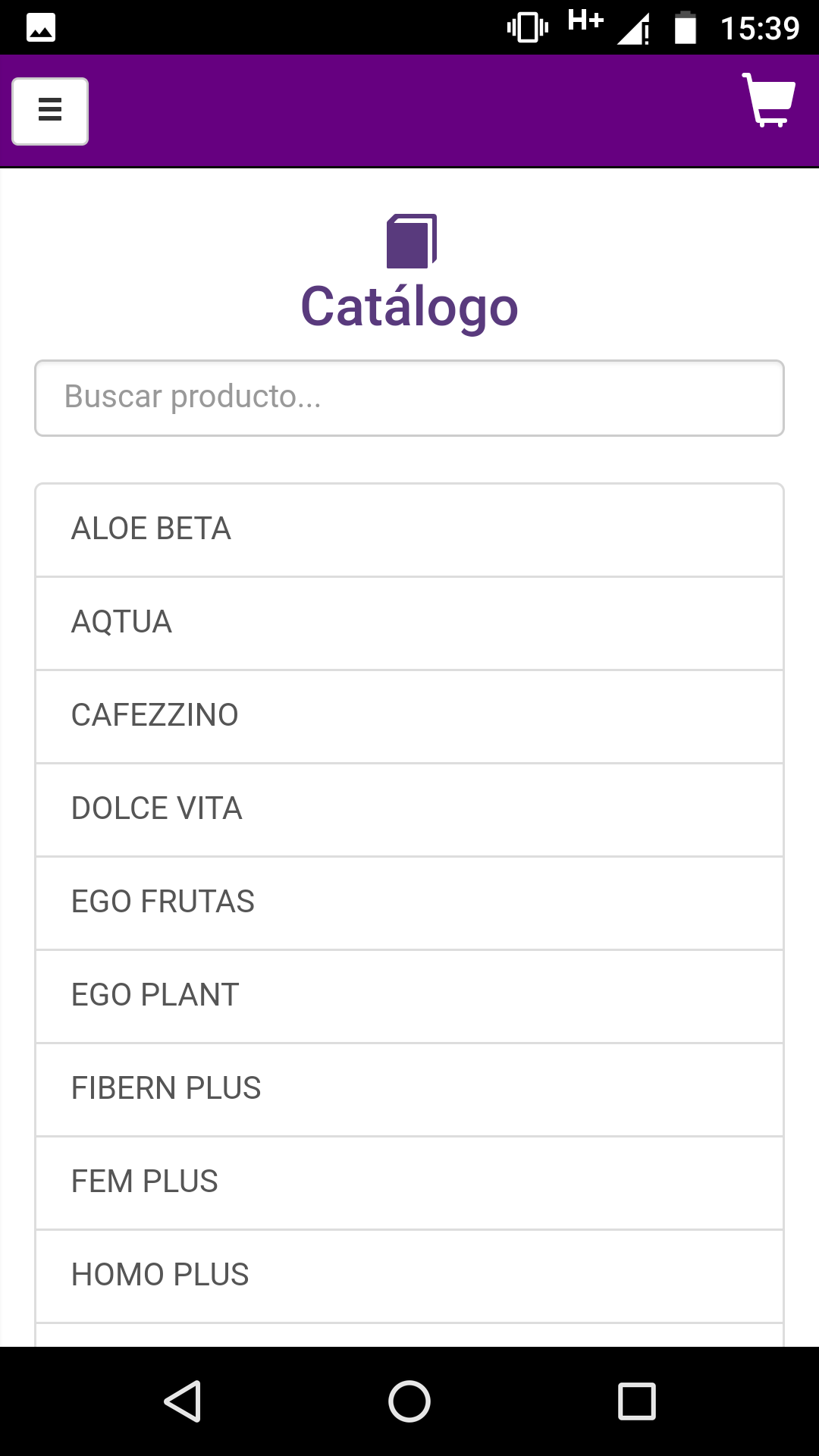
Task: Tap the signal strength icon in status bar
Action: click(x=633, y=29)
